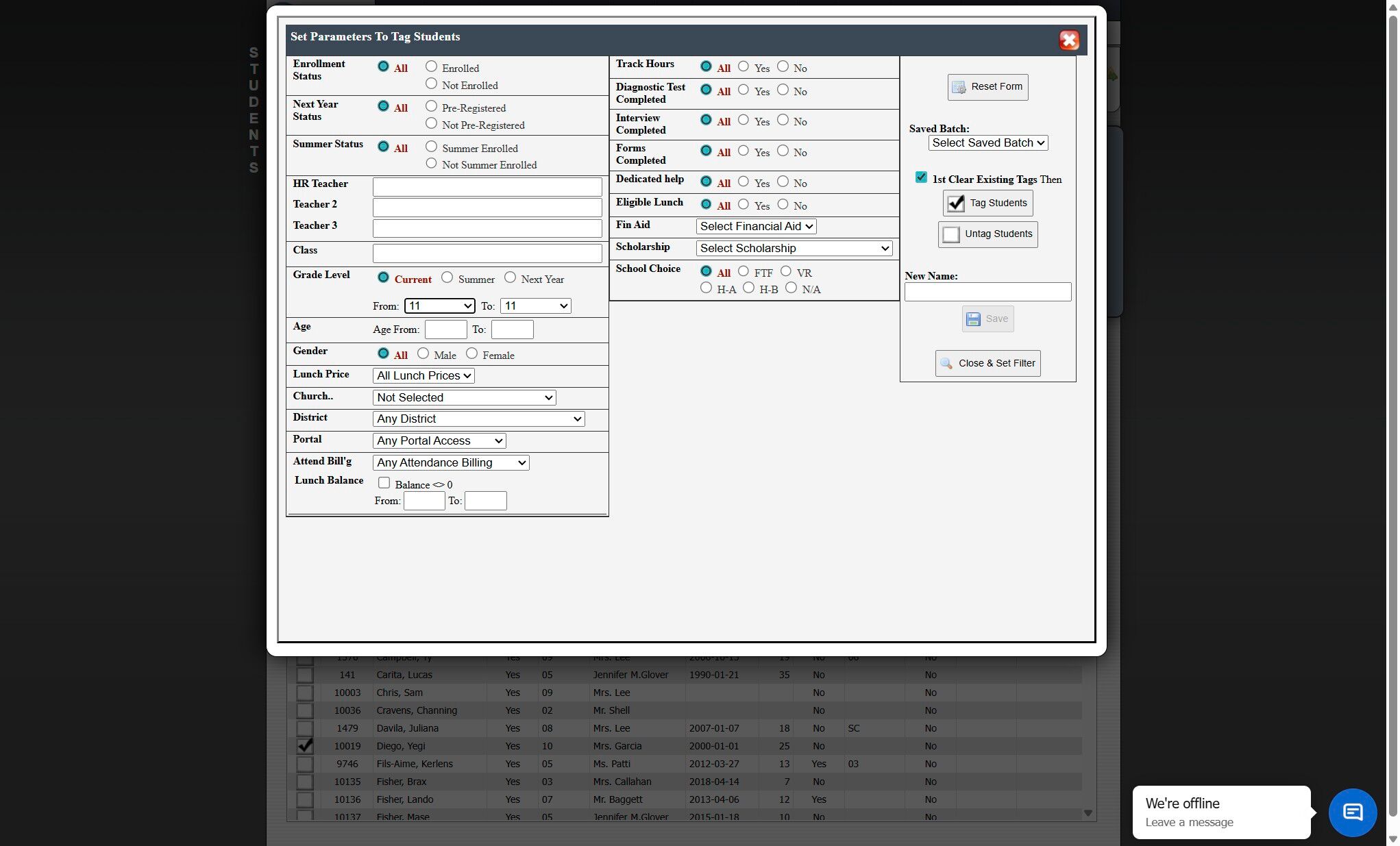Expand the Select Scholarship dropdown
1400x846 pixels.
(794, 249)
